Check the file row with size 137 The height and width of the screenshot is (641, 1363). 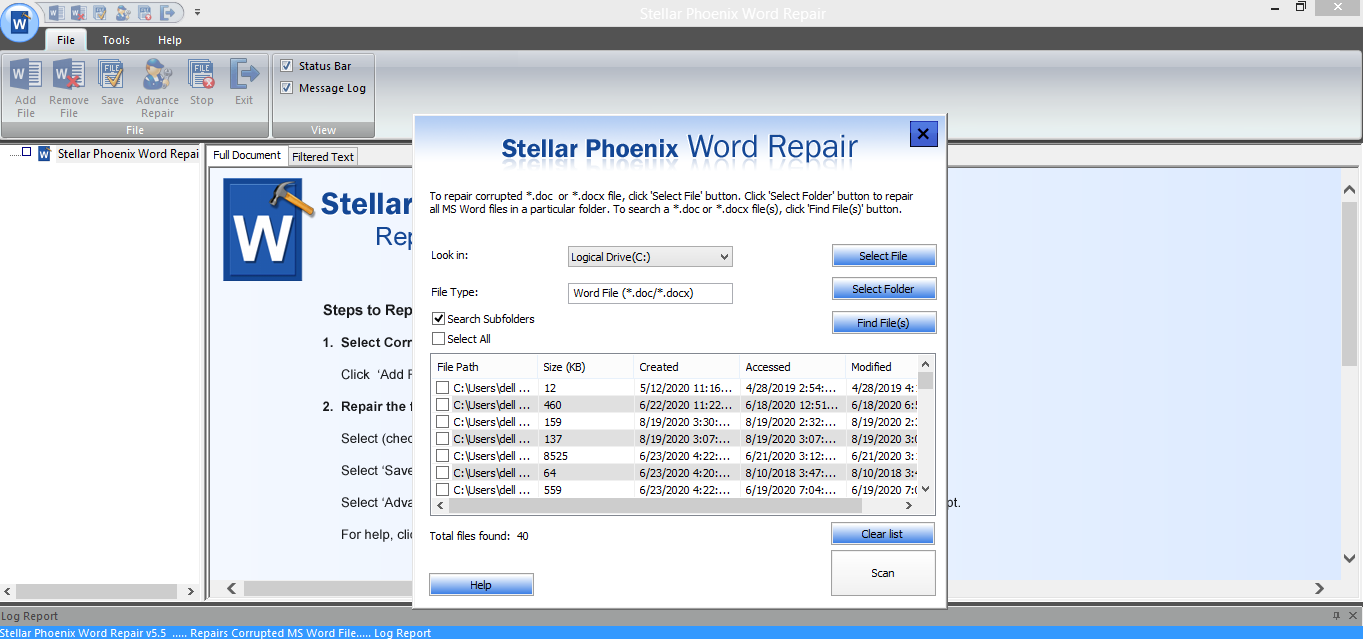click(442, 439)
